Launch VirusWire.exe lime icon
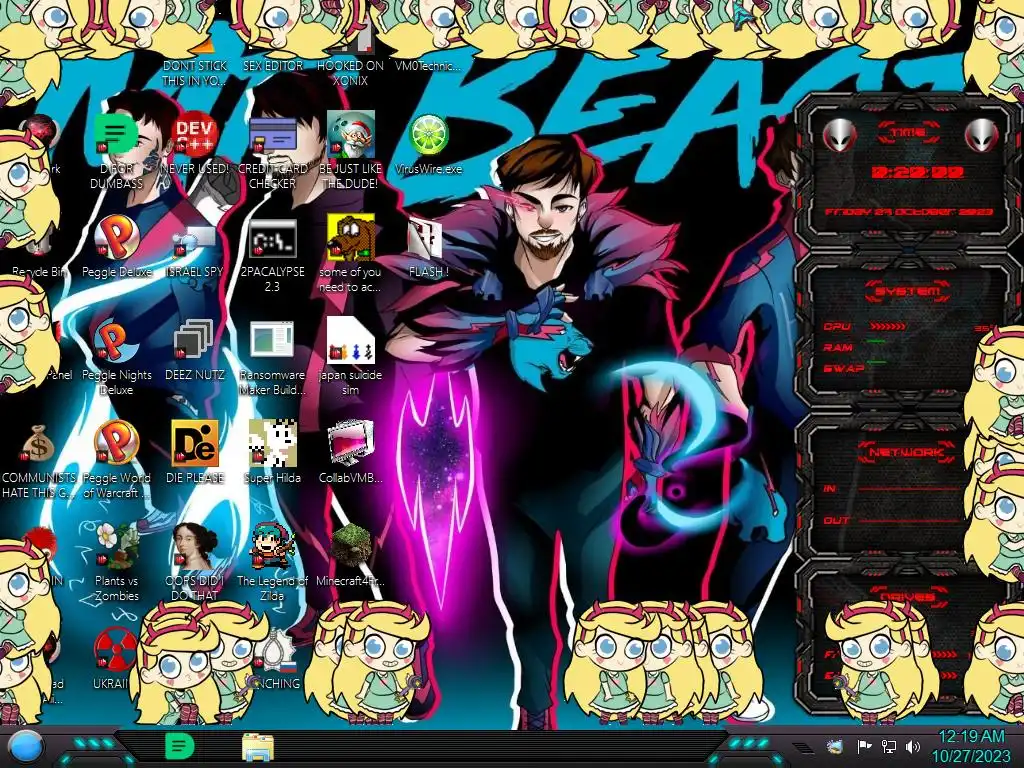This screenshot has height=768, width=1024. 428,135
